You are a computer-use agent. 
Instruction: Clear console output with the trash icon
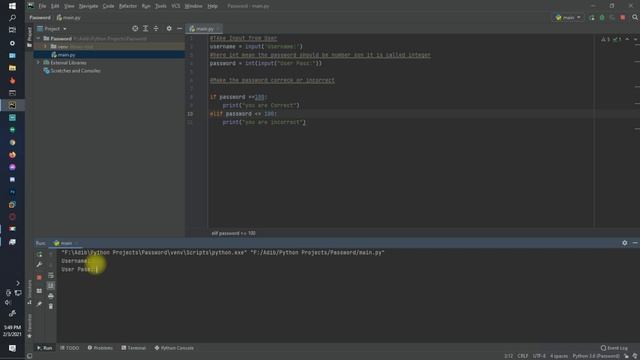tap(51, 306)
